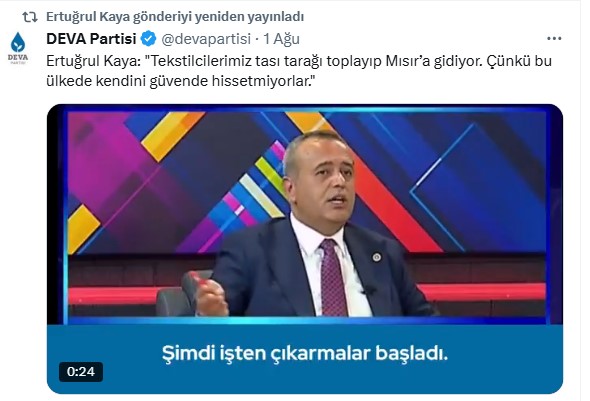Screen dimensions: 590x401
Task: Click the repost arrows icon
Action: (29, 17)
